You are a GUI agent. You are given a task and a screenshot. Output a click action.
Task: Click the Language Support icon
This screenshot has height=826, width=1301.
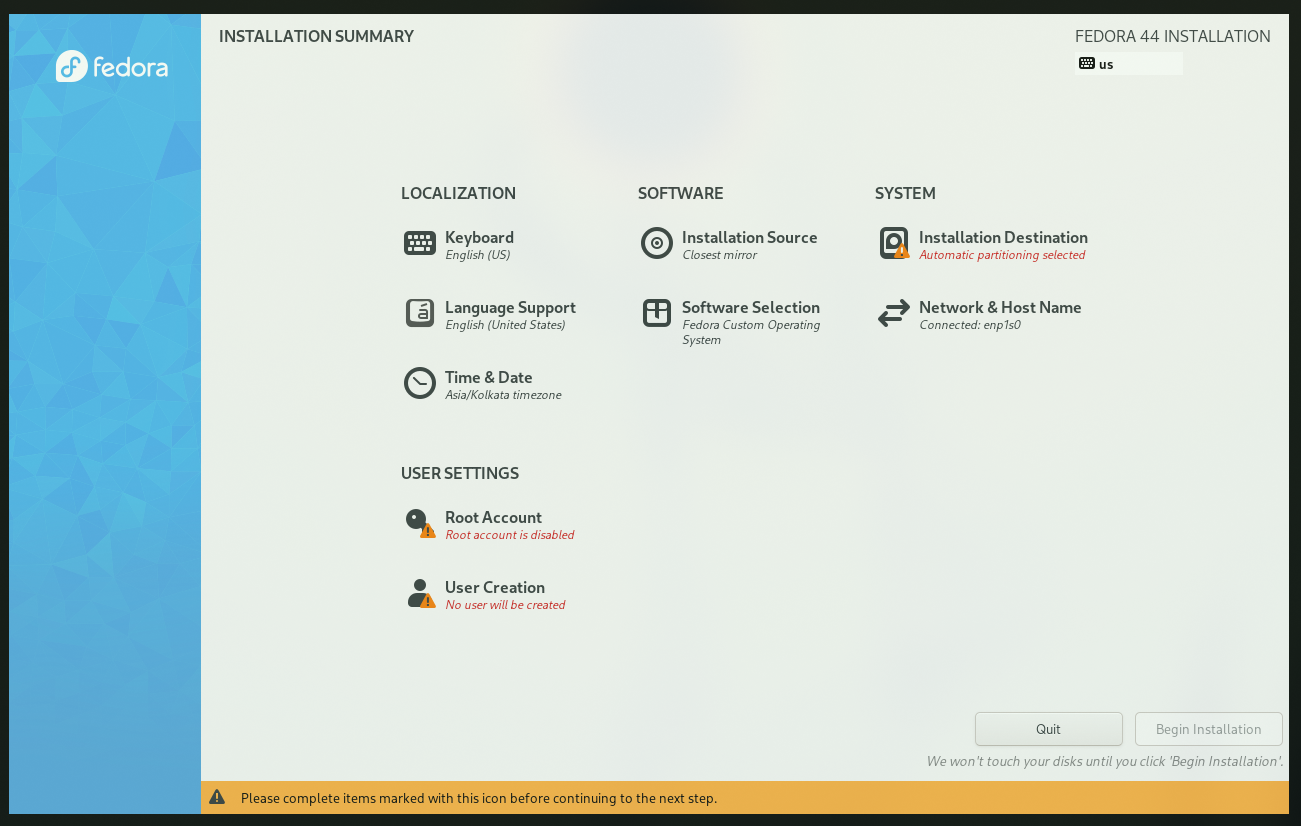pos(420,313)
